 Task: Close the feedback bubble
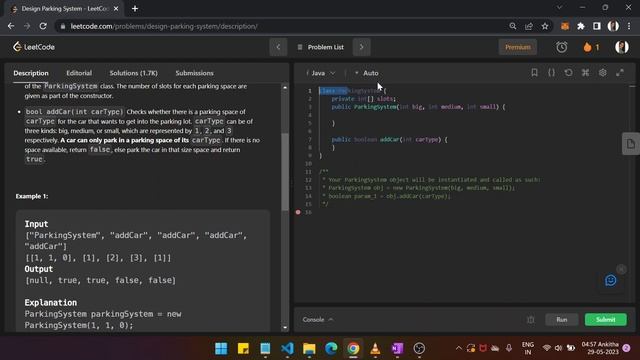pos(621,269)
